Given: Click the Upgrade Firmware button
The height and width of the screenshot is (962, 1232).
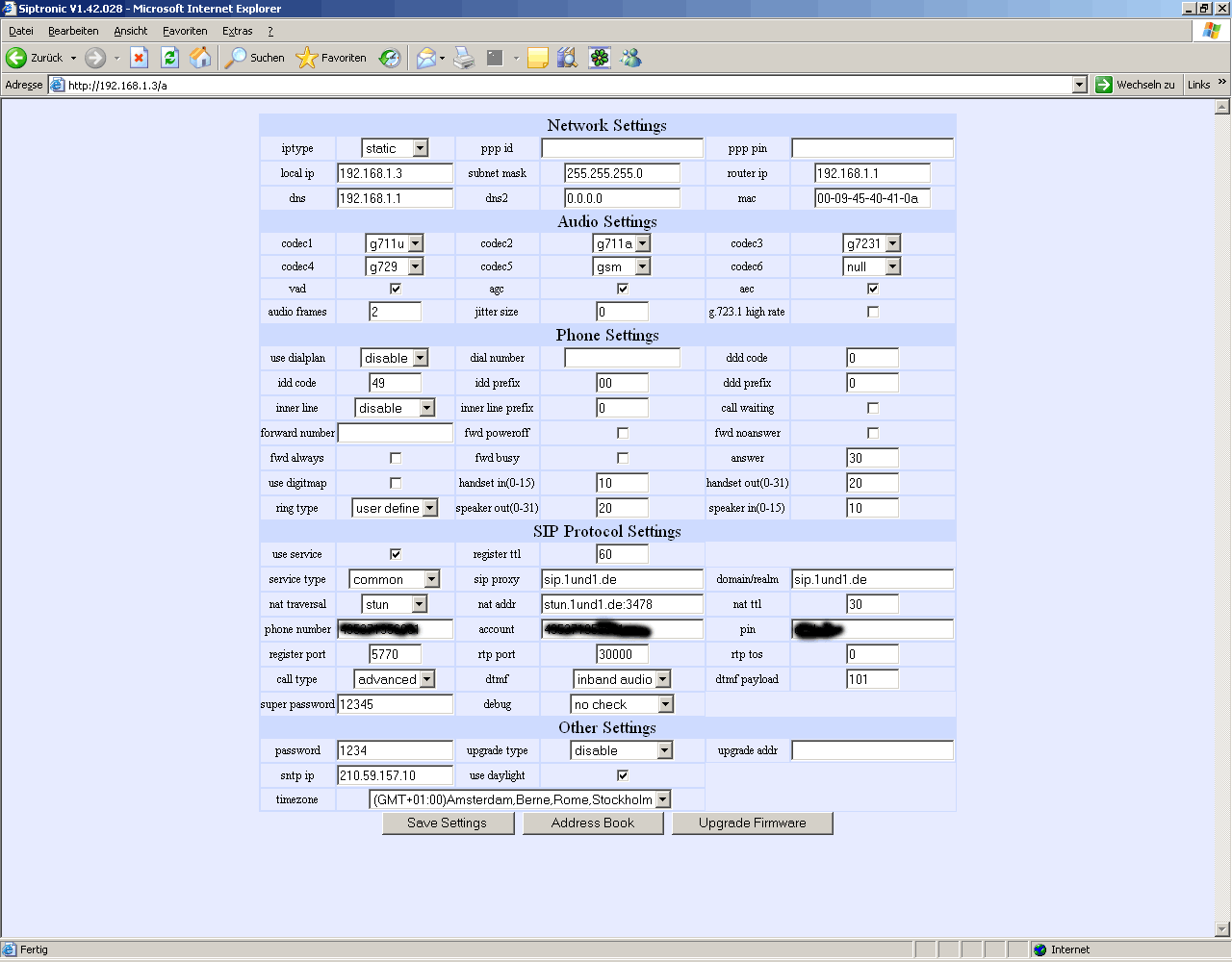Looking at the screenshot, I should click(x=752, y=823).
